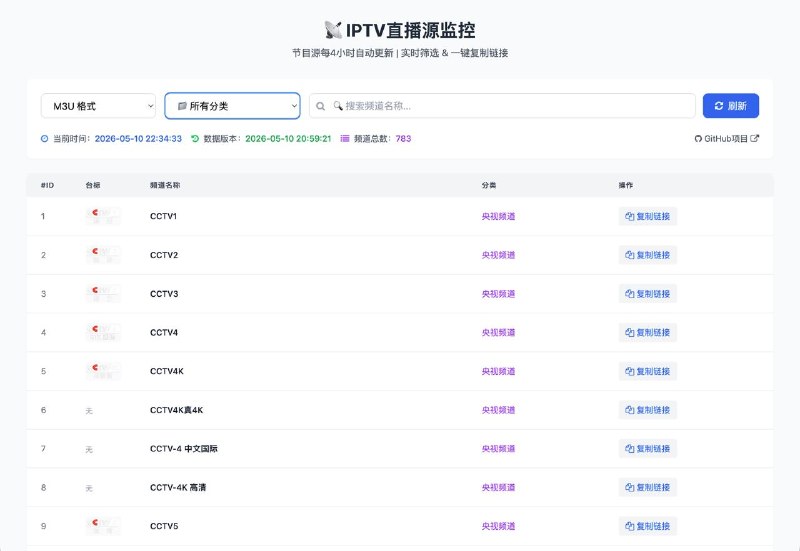This screenshot has width=800, height=551.
Task: Click the CCTV5 channel logo
Action: click(x=103, y=526)
